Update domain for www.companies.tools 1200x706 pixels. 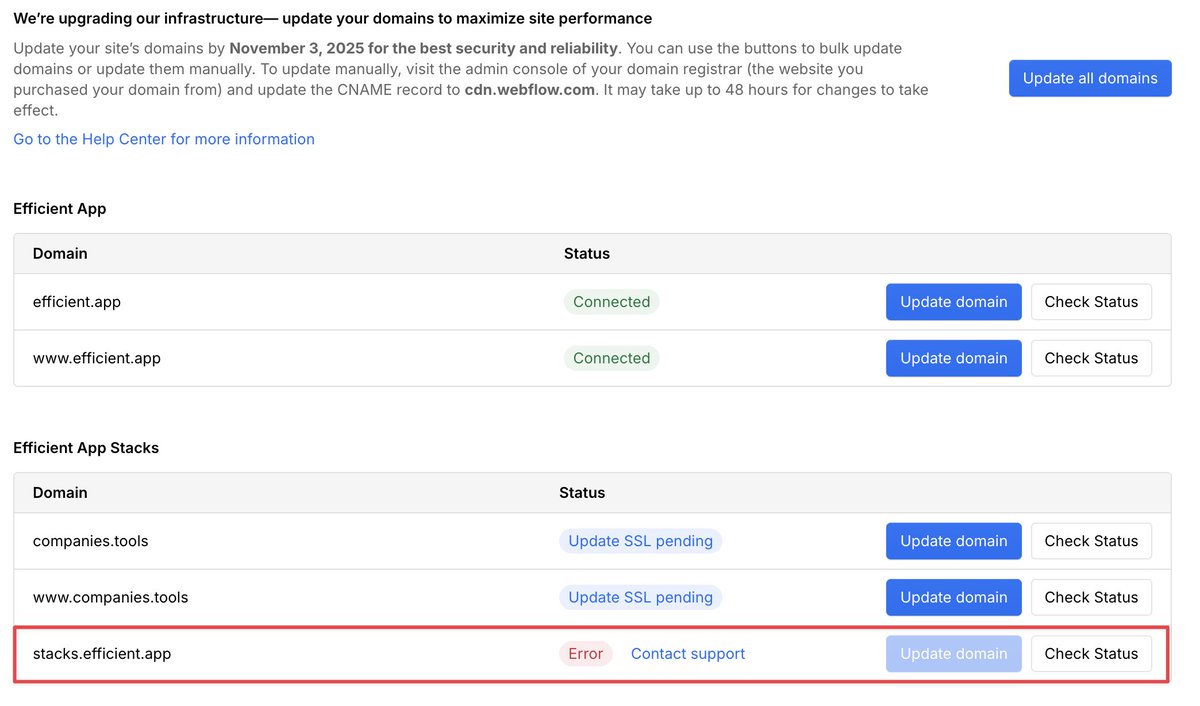954,597
